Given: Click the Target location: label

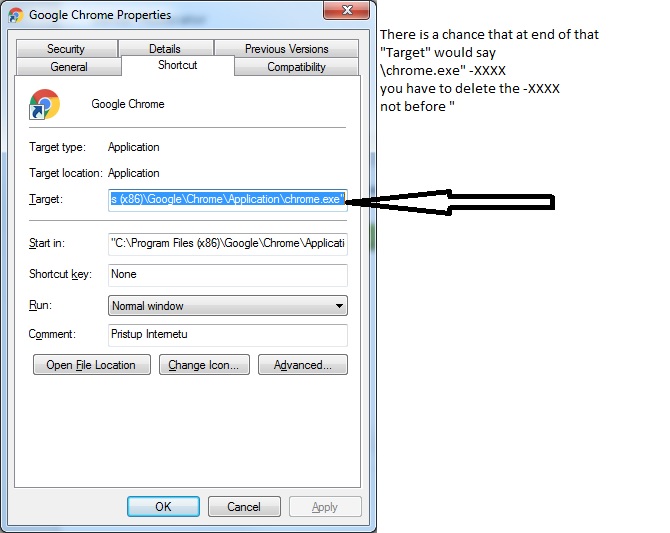Looking at the screenshot, I should 66,173.
